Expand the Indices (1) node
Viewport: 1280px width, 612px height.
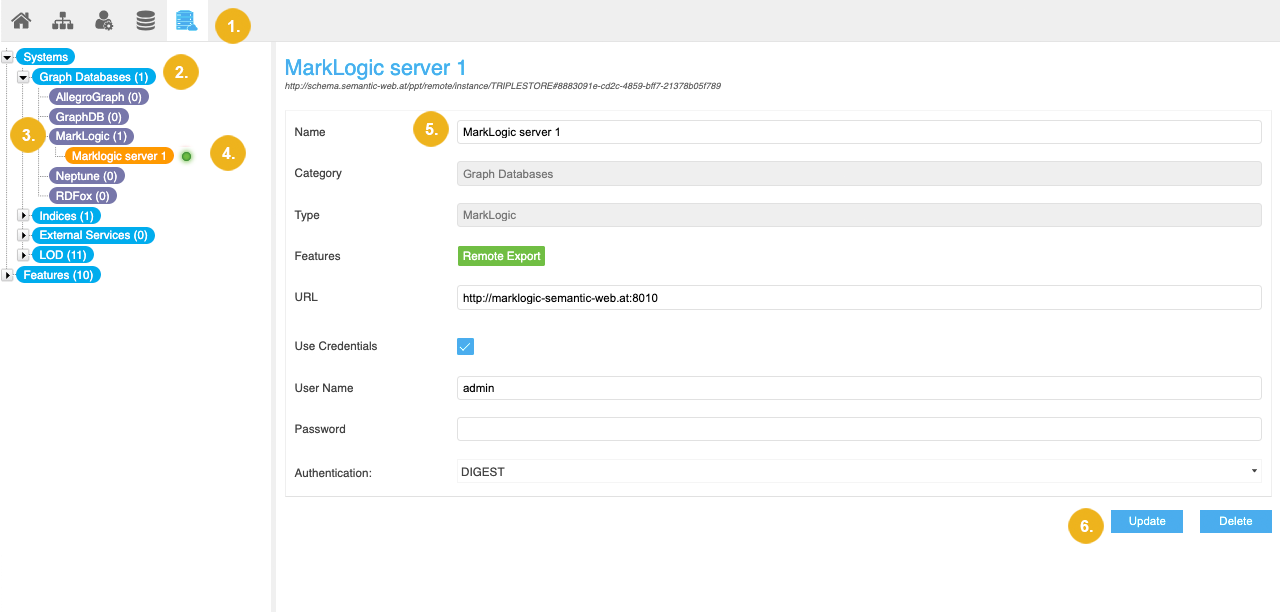coord(23,216)
